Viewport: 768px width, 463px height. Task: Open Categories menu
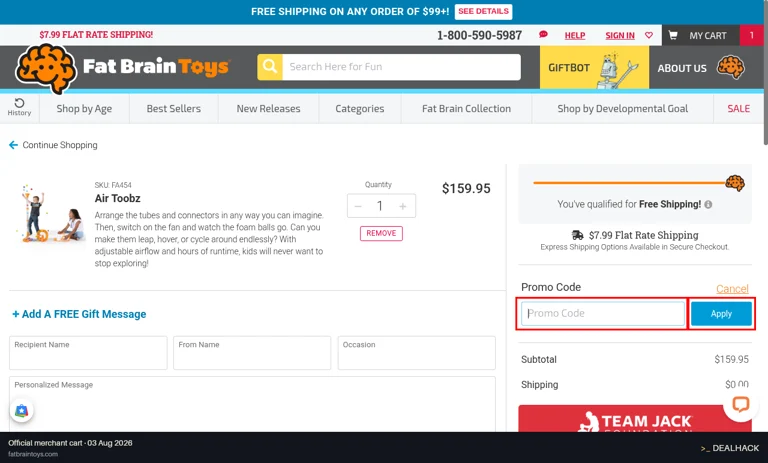(360, 109)
